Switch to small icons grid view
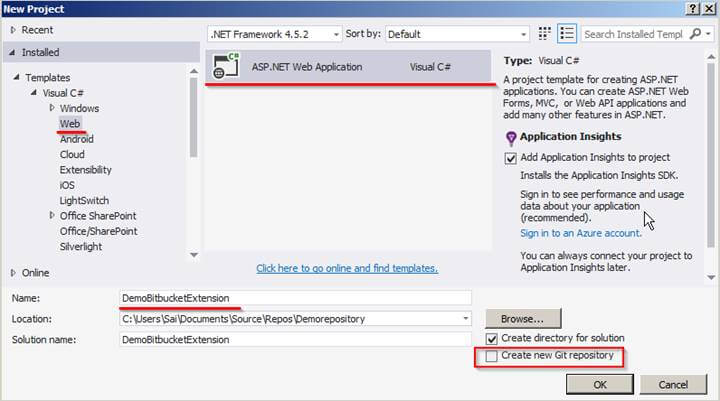 click(x=545, y=34)
